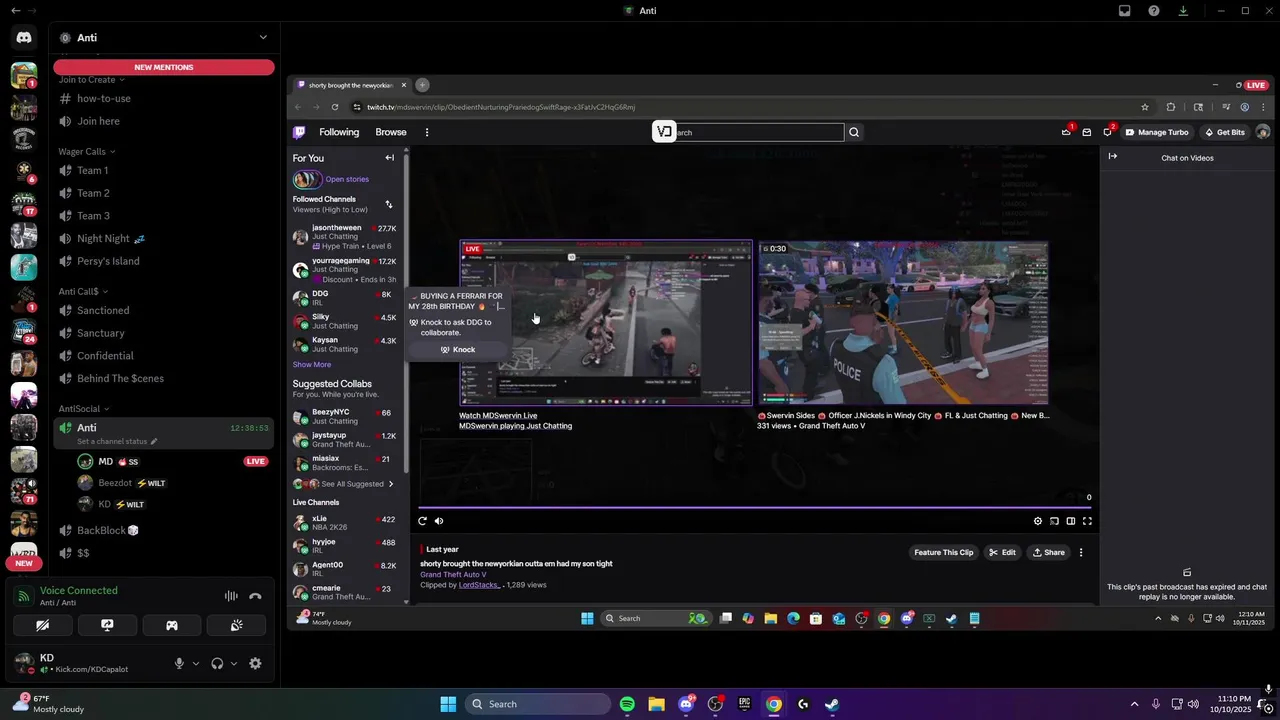Expand headphone output options arrow
This screenshot has width=1280, height=720.
tap(234, 663)
